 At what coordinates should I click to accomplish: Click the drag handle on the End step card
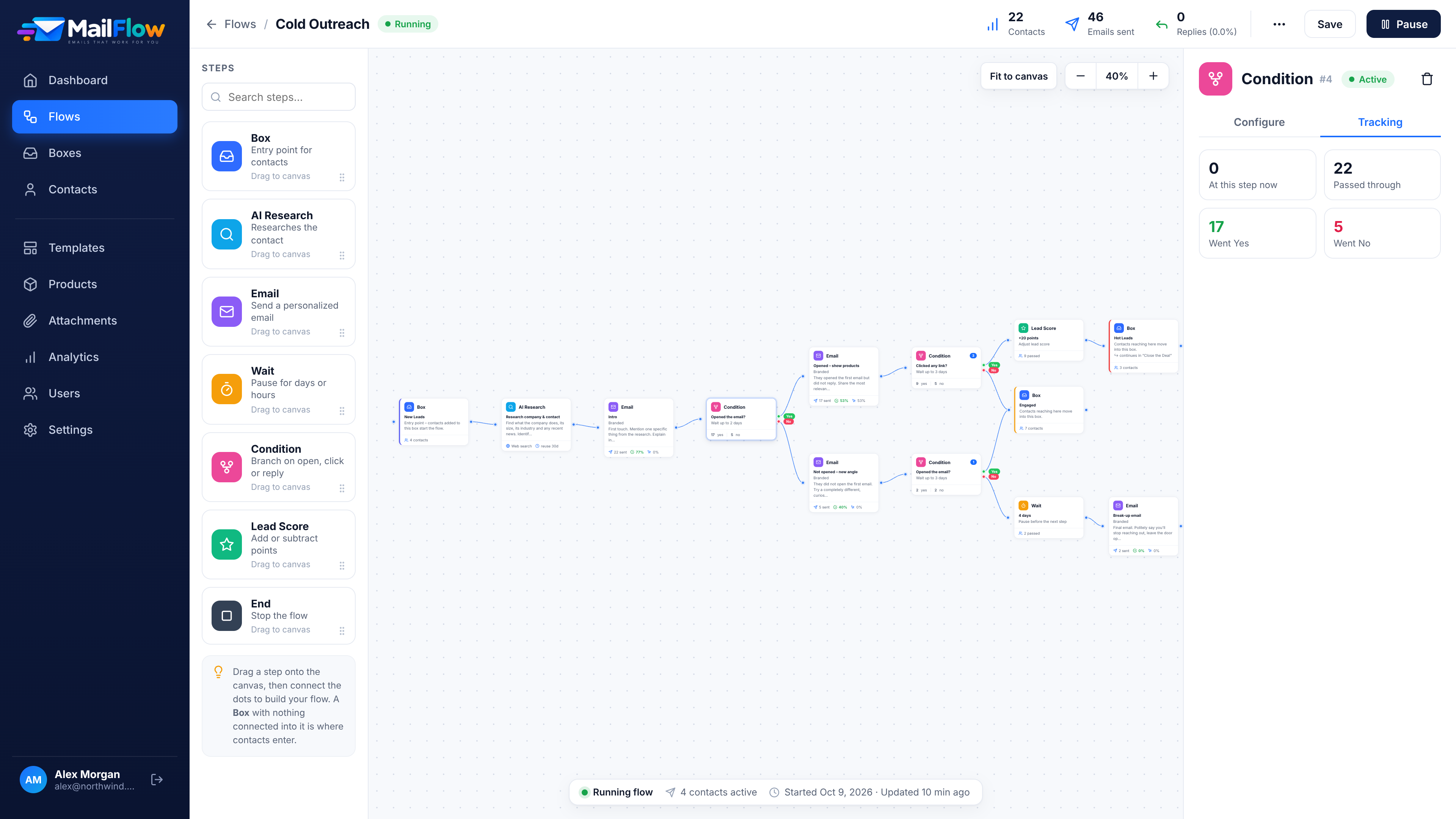[342, 631]
